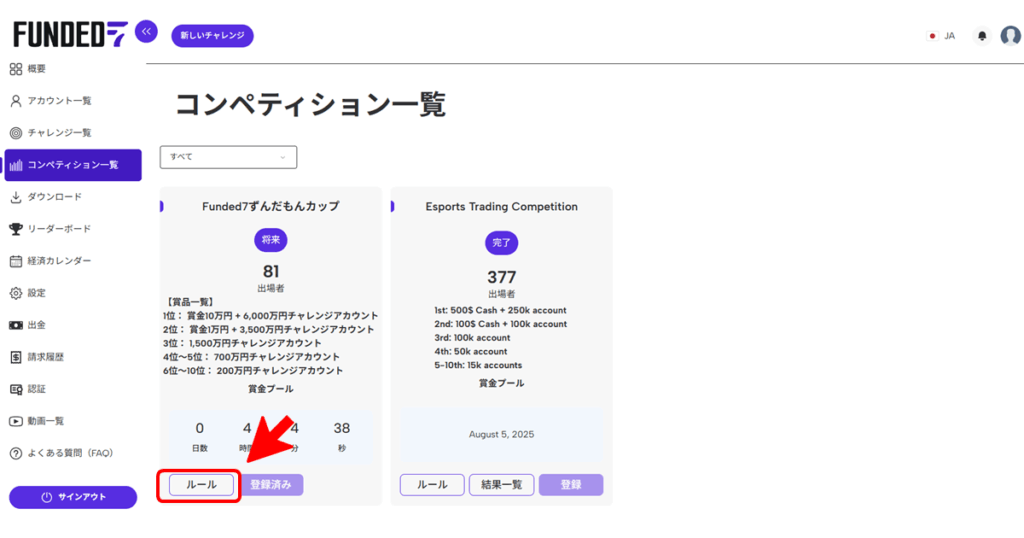The height and width of the screenshot is (538, 1024).
Task: Open JA language selector
Action: tap(950, 36)
